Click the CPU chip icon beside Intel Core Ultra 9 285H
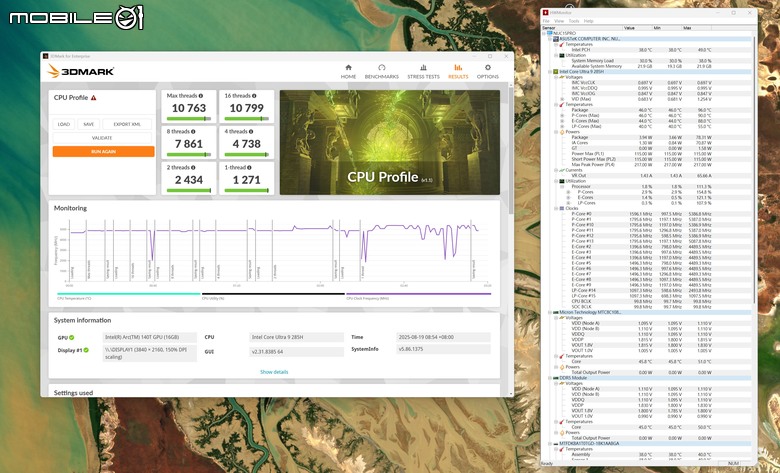 (556, 72)
